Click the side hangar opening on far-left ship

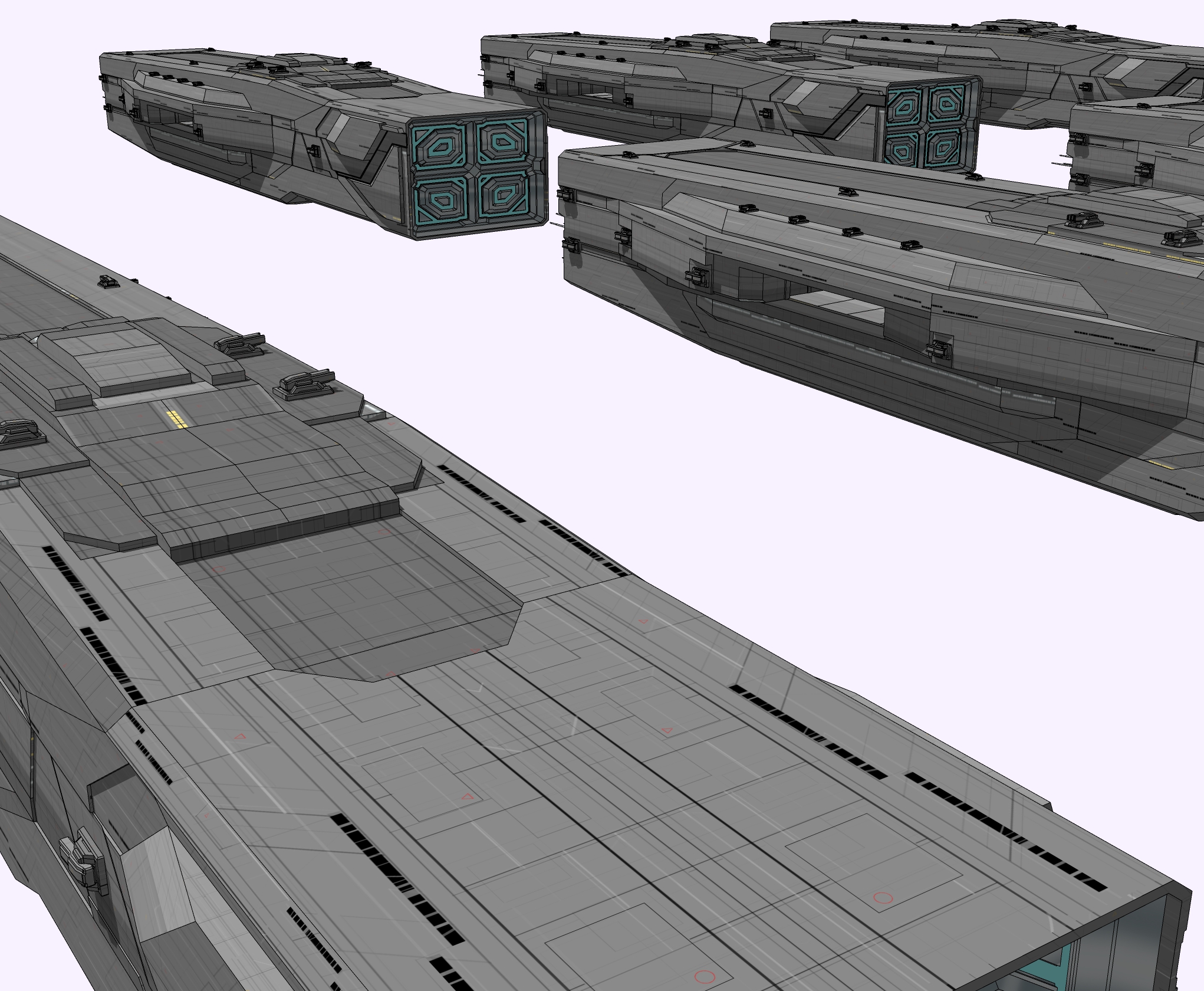tap(172, 117)
